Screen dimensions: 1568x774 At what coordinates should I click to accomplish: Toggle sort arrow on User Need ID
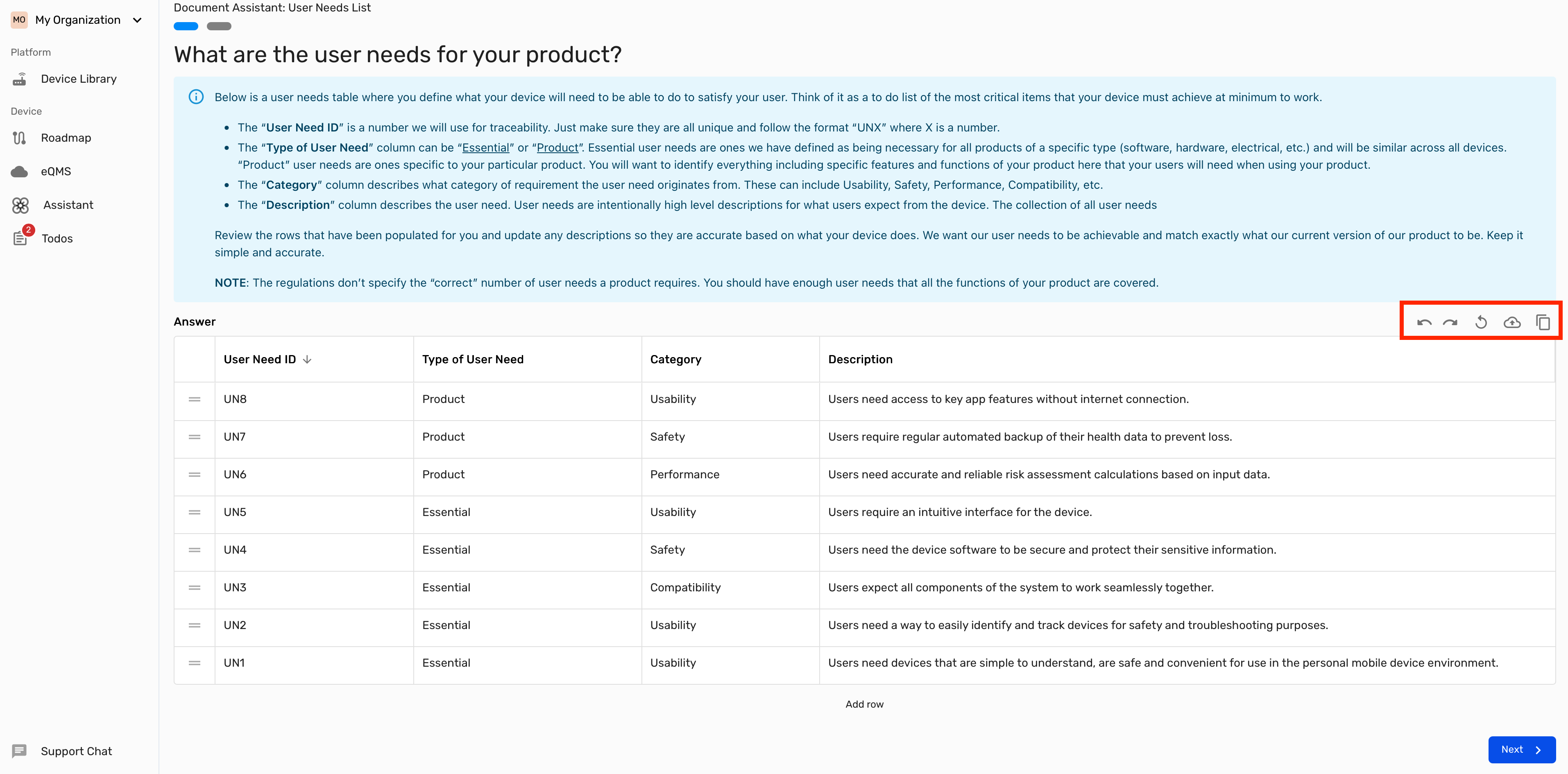(307, 360)
